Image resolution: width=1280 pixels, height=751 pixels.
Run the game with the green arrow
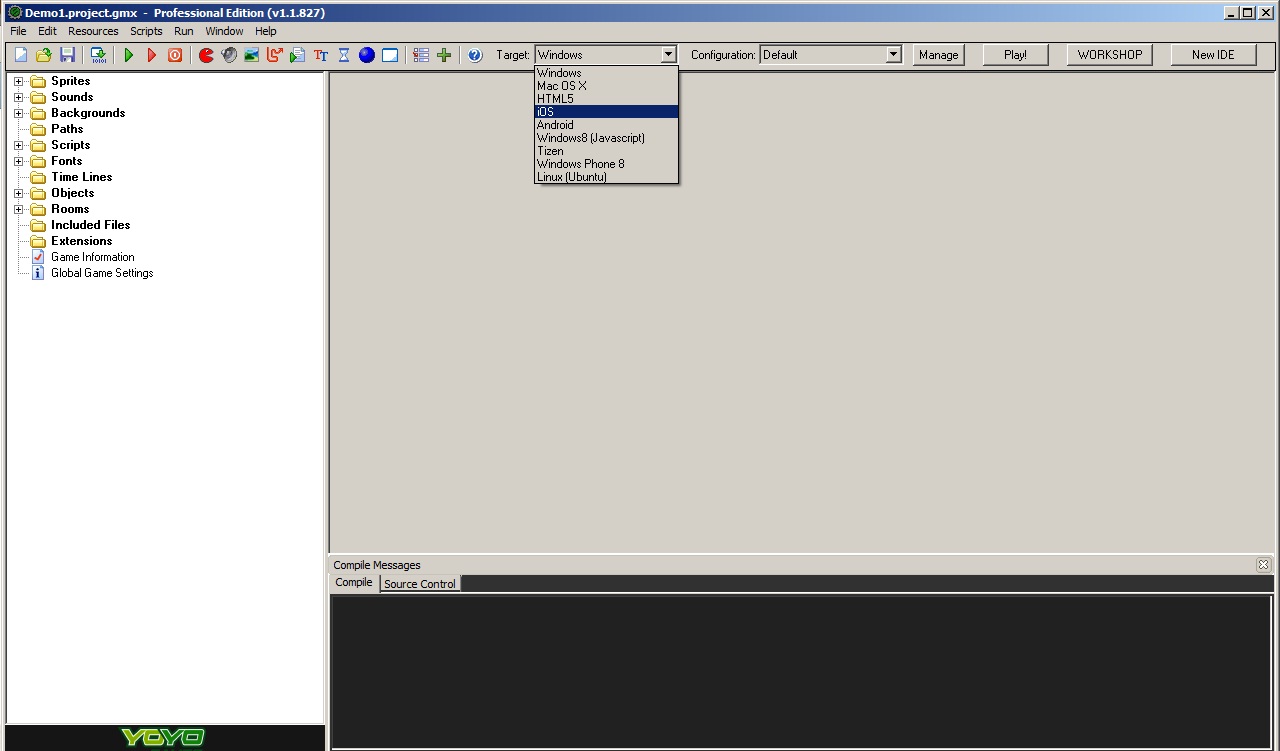click(x=129, y=55)
